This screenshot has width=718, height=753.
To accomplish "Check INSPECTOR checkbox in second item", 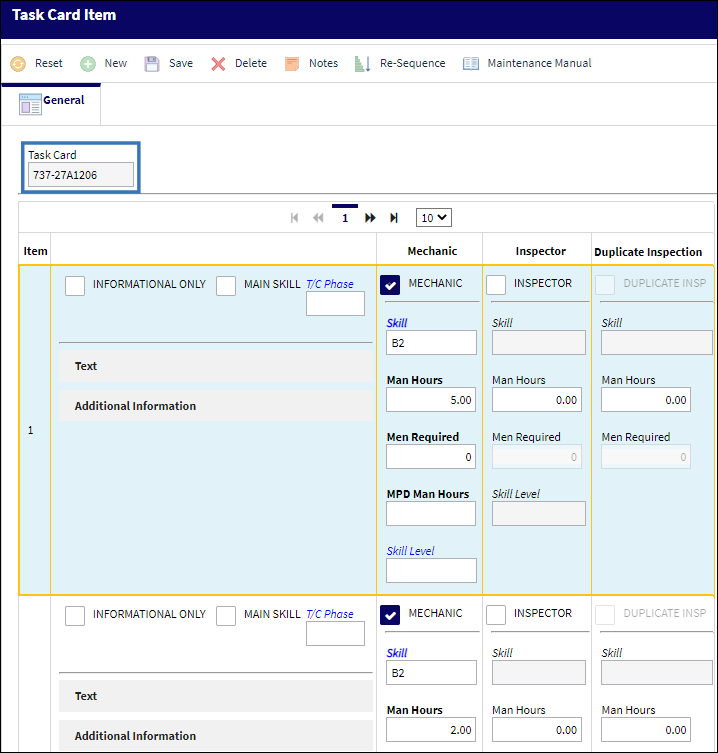I will pos(496,615).
